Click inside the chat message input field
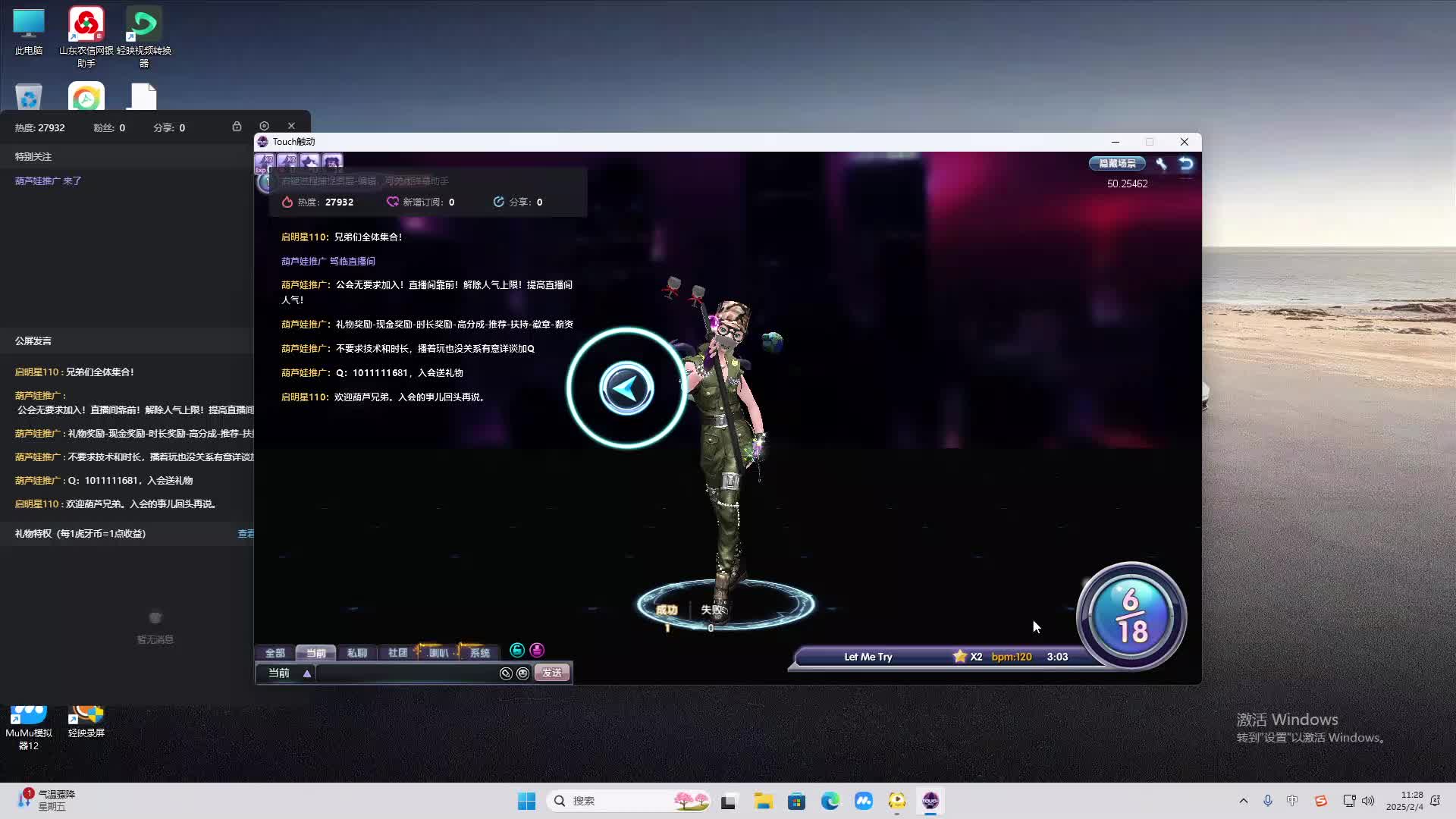Viewport: 1456px width, 819px height. point(409,673)
